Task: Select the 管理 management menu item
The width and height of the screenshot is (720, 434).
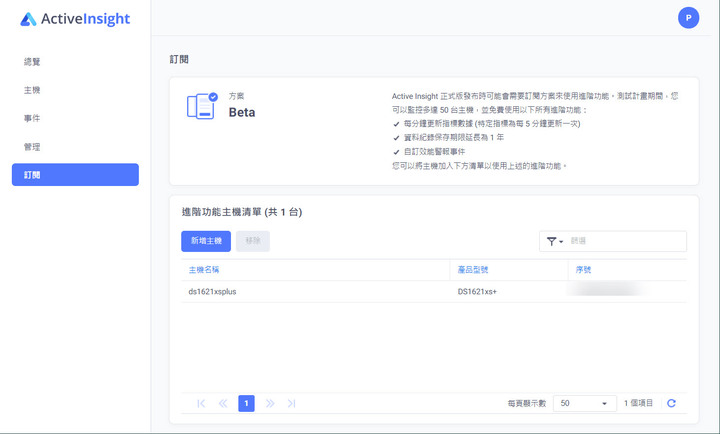Action: tap(32, 147)
